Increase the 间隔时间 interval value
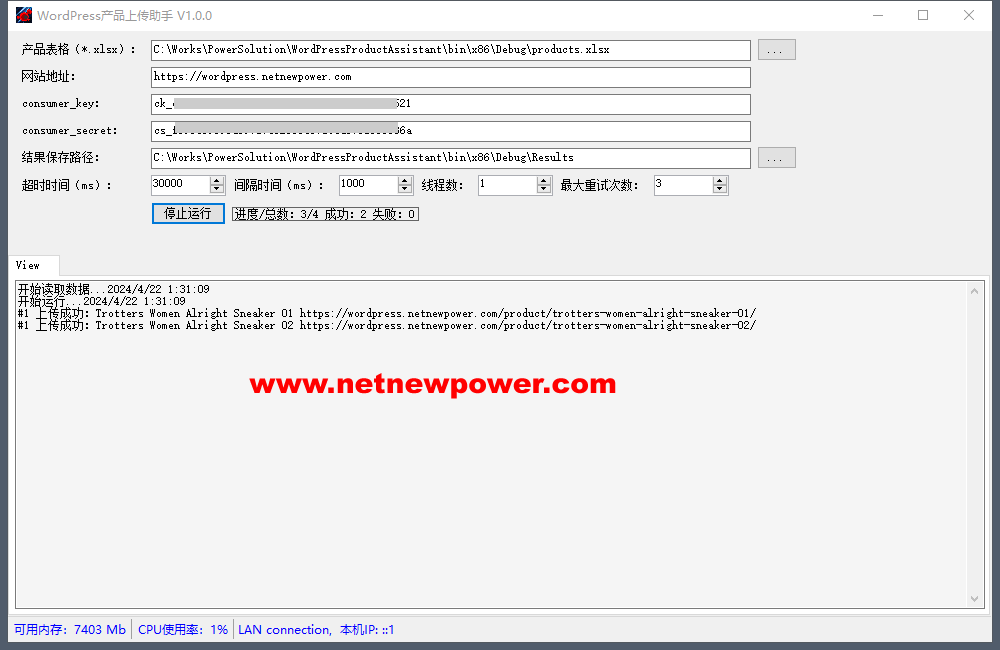This screenshot has width=1000, height=650. click(405, 180)
